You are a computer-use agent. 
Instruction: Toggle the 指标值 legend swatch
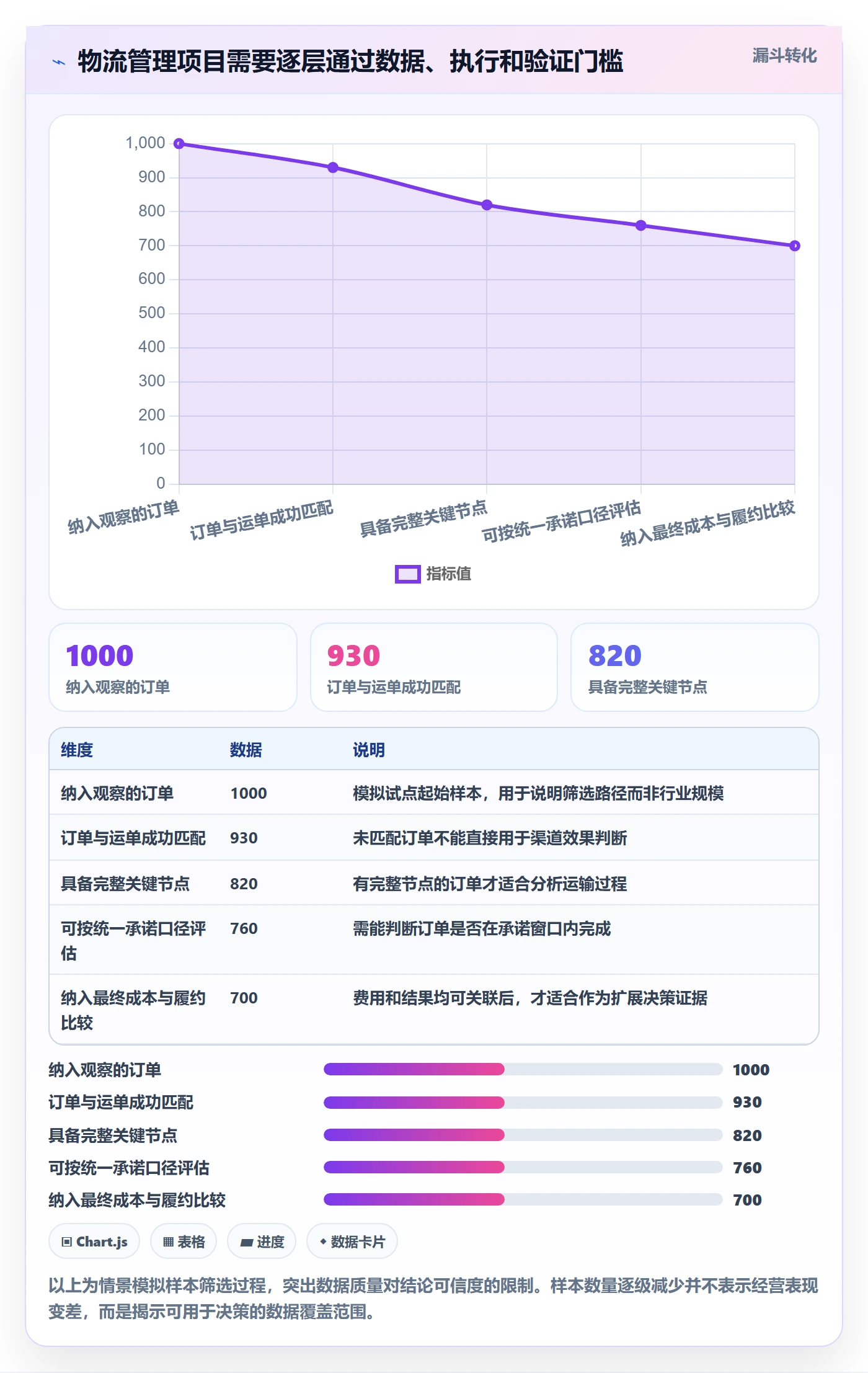point(407,574)
